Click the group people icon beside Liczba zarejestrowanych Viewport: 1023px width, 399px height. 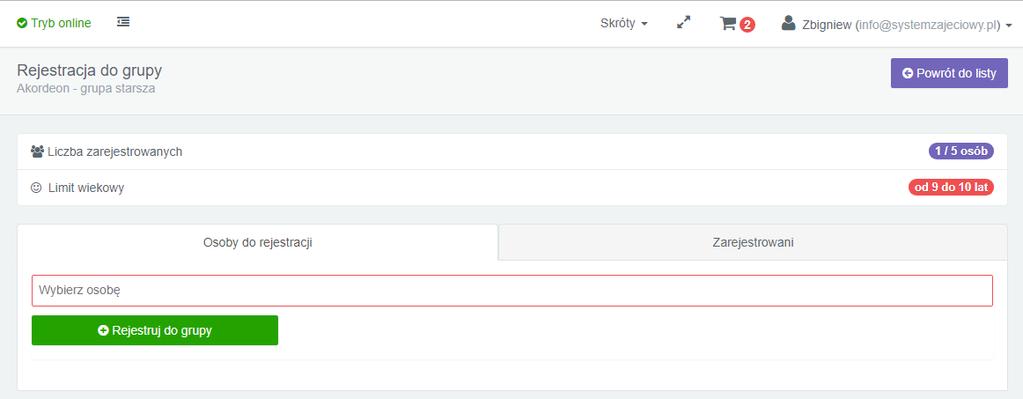click(37, 152)
